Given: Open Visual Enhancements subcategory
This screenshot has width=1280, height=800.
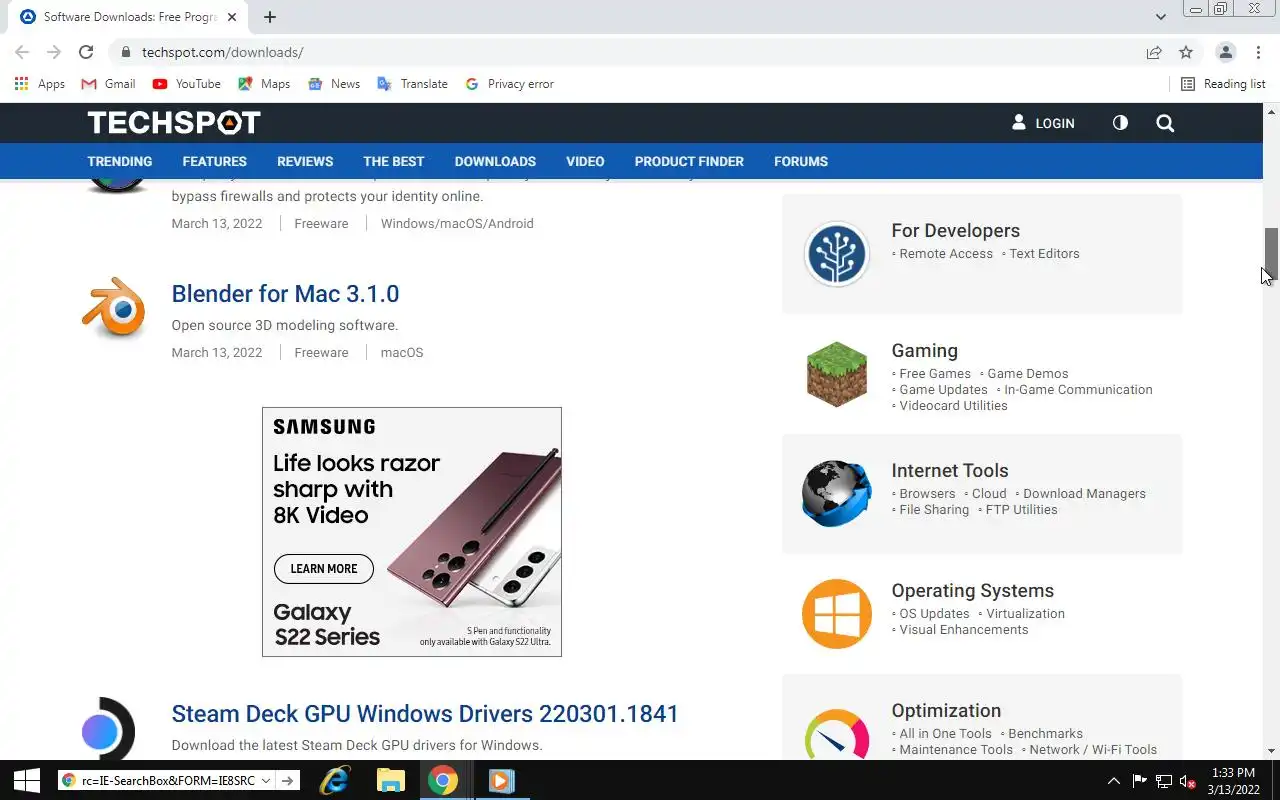Looking at the screenshot, I should point(964,630).
